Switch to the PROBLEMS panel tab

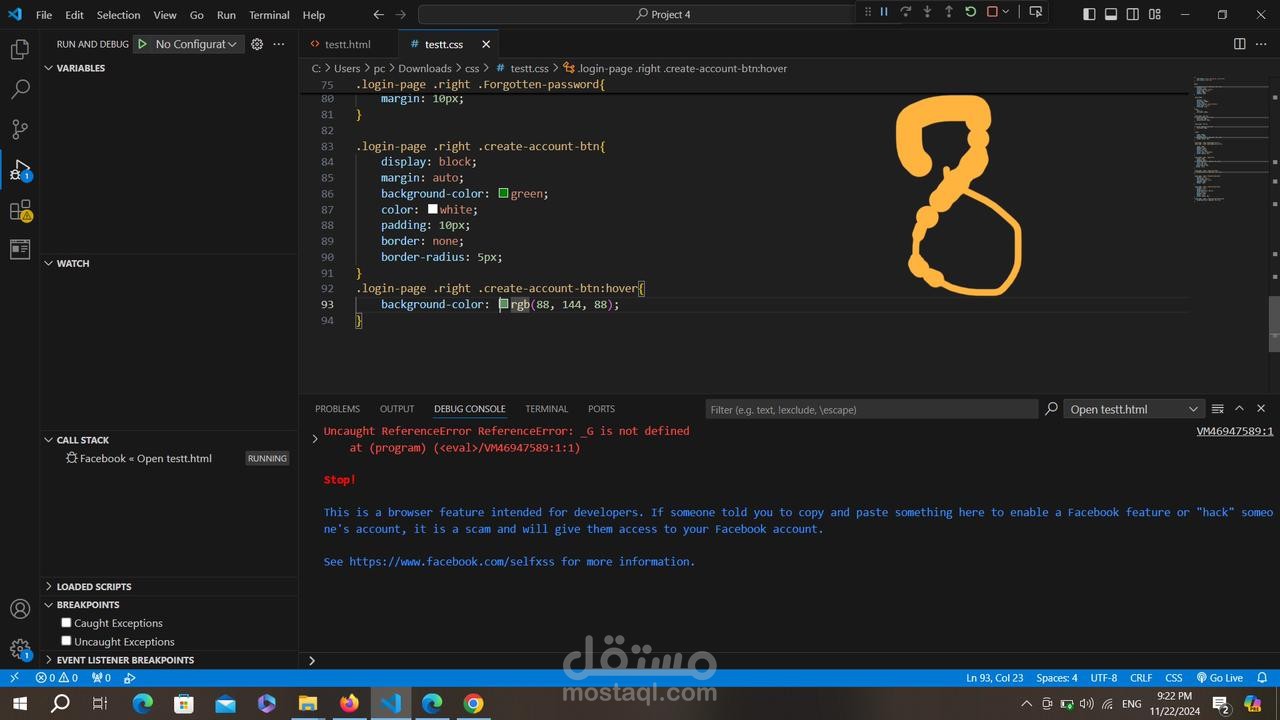[x=337, y=409]
